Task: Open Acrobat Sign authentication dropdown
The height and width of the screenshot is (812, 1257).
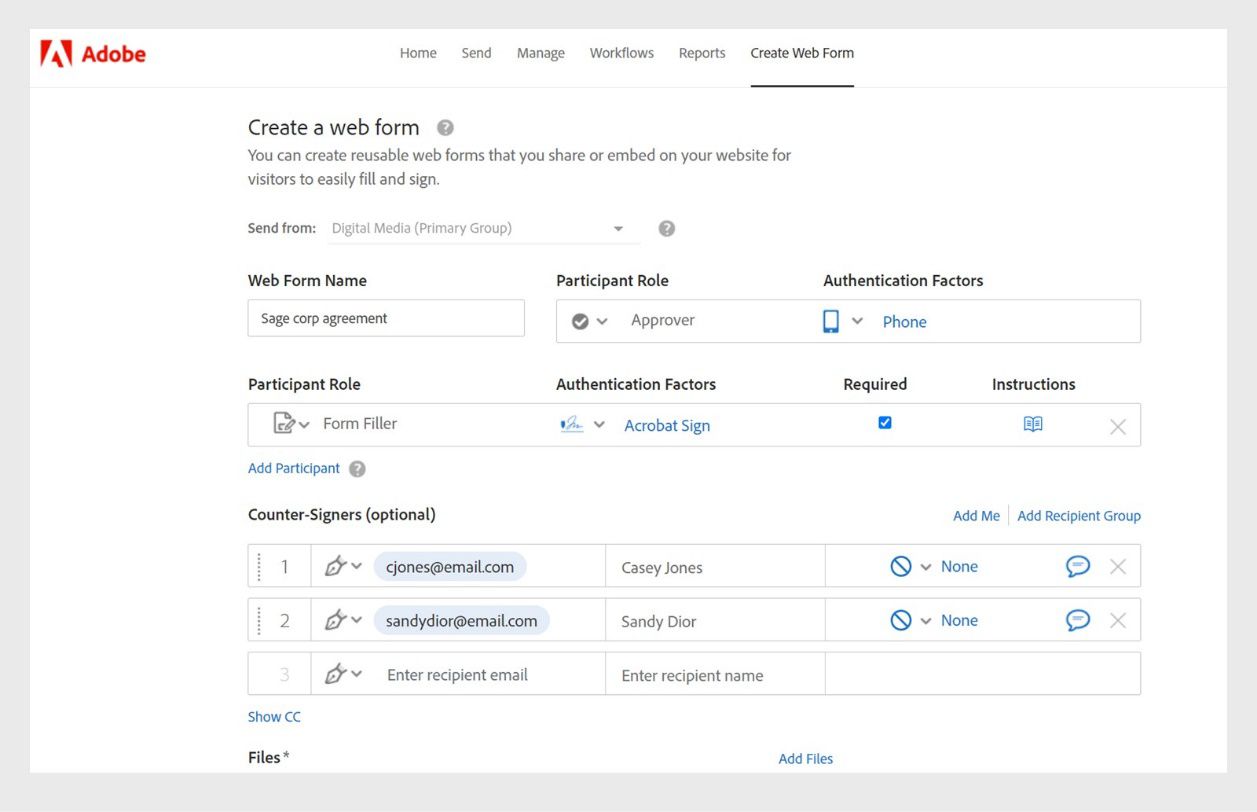Action: pos(599,425)
